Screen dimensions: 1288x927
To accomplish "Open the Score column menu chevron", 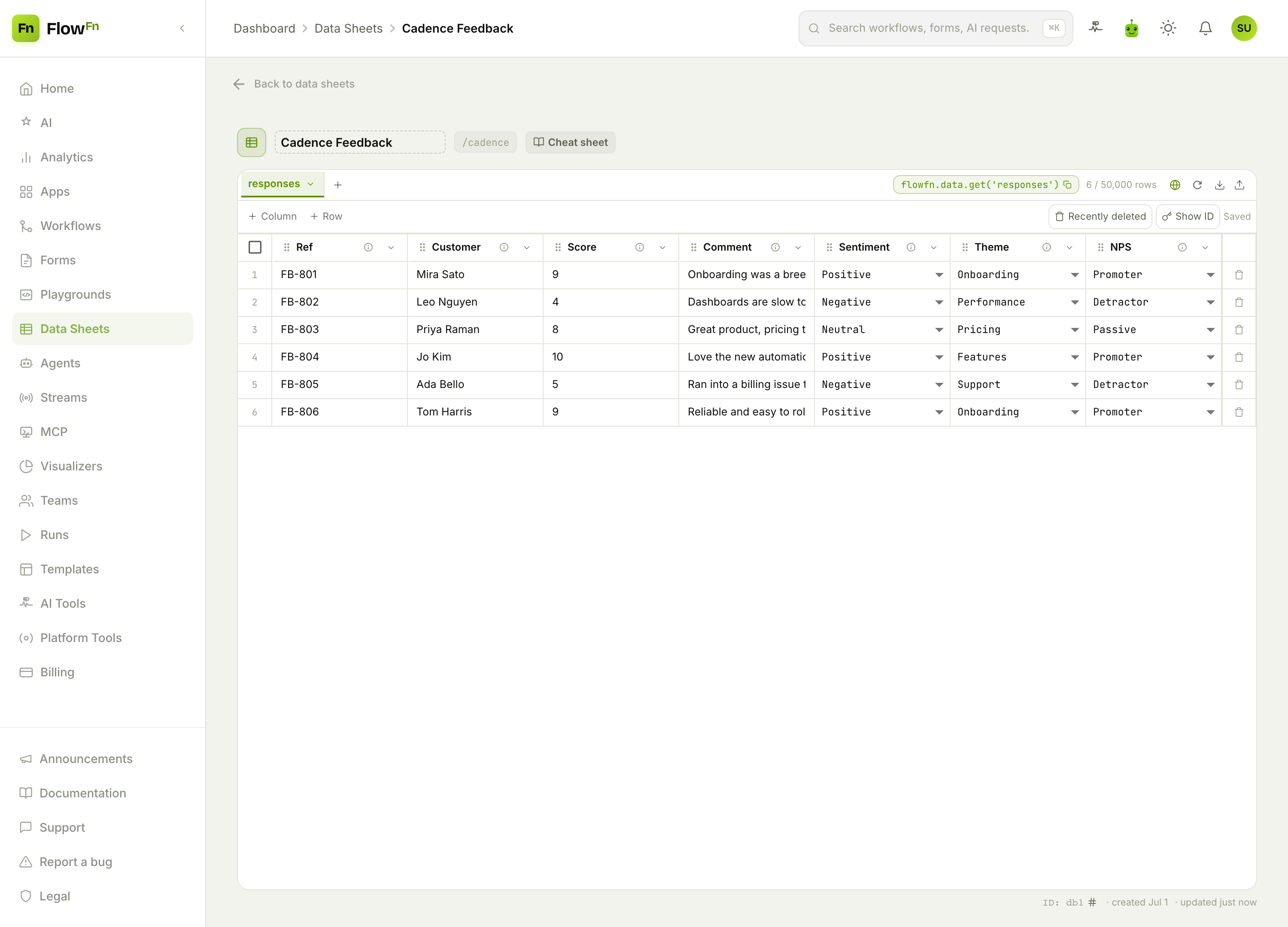I will click(662, 247).
